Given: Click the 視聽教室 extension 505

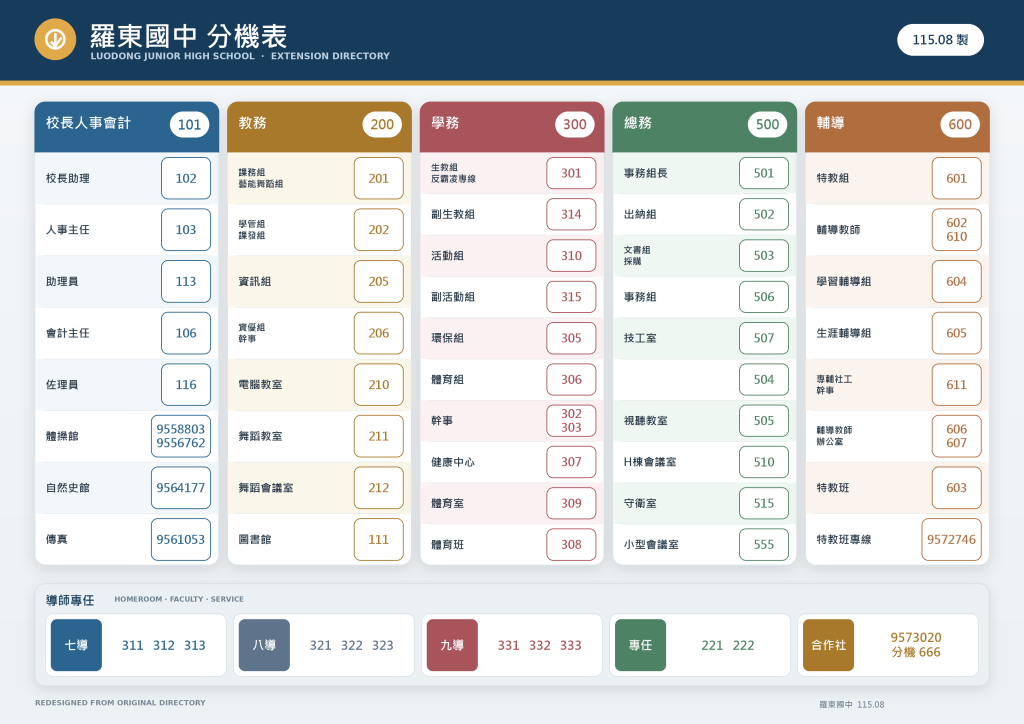Looking at the screenshot, I should coord(764,420).
